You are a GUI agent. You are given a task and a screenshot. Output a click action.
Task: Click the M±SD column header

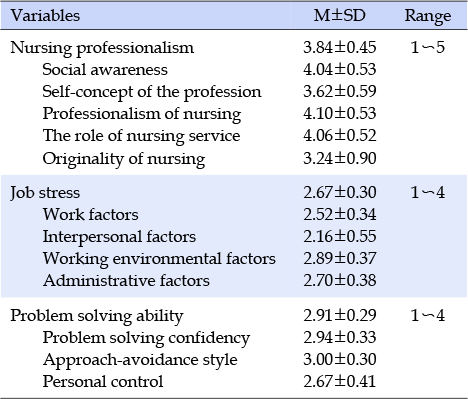pos(339,15)
